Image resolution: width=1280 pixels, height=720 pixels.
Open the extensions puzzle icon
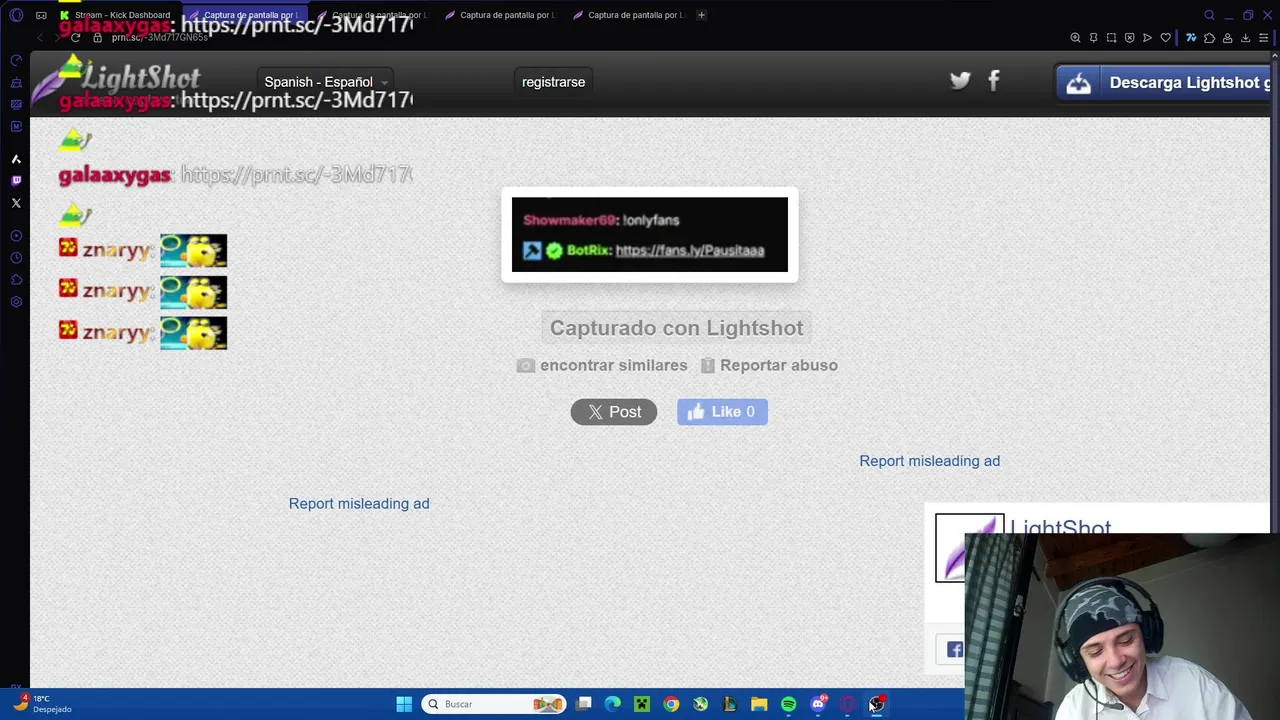click(x=1209, y=38)
